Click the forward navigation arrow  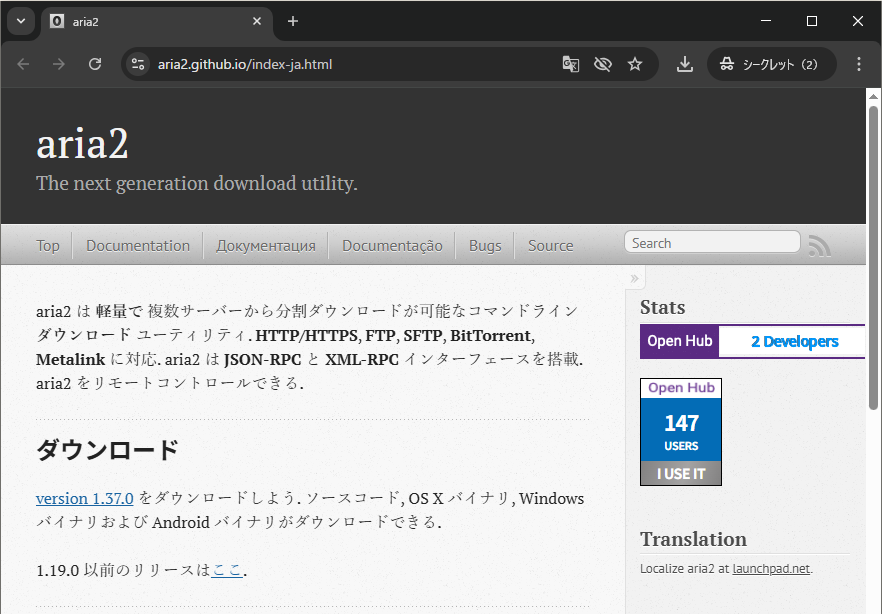point(58,64)
